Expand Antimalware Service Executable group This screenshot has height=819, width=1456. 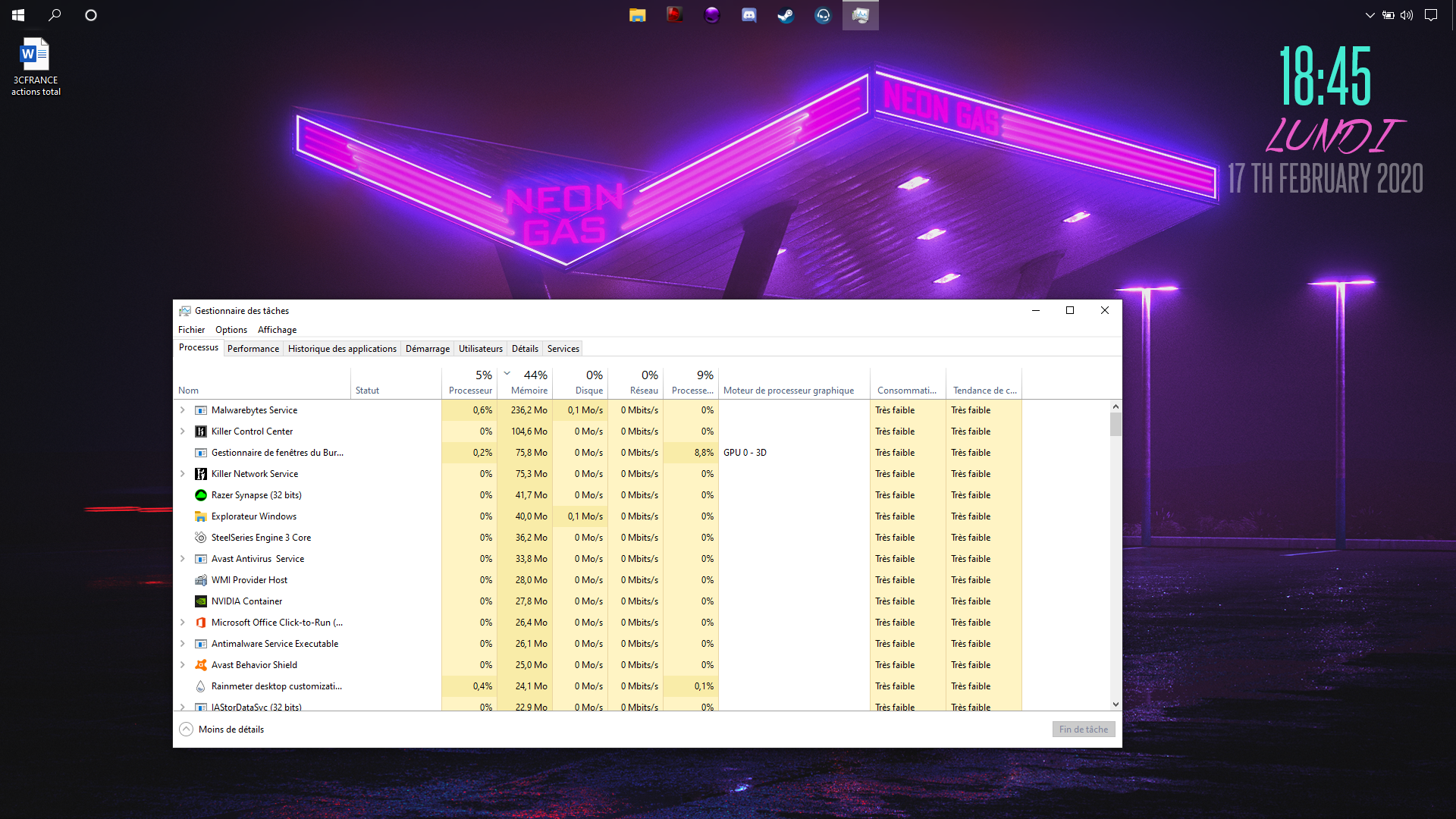coord(183,644)
